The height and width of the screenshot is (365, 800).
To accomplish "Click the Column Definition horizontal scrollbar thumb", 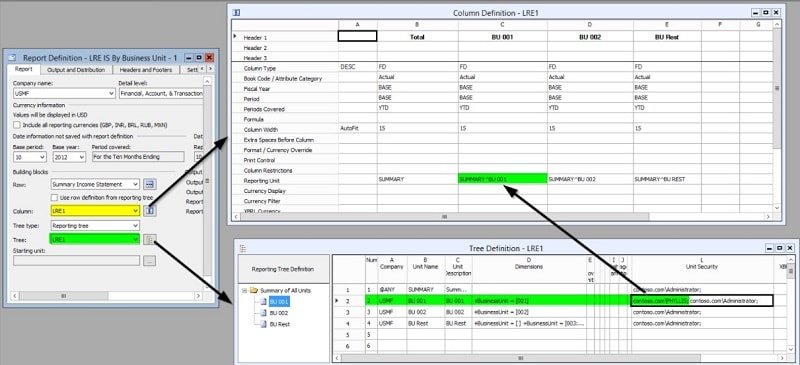I will tap(444, 216).
